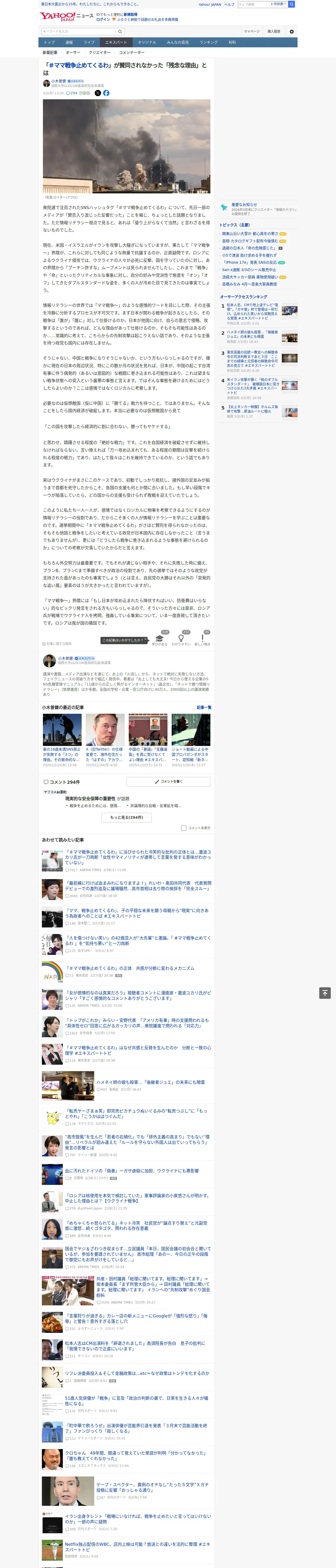Open the 'ランキング' navigation tab
Image resolution: width=336 pixels, height=1568 pixels.
coord(209,43)
